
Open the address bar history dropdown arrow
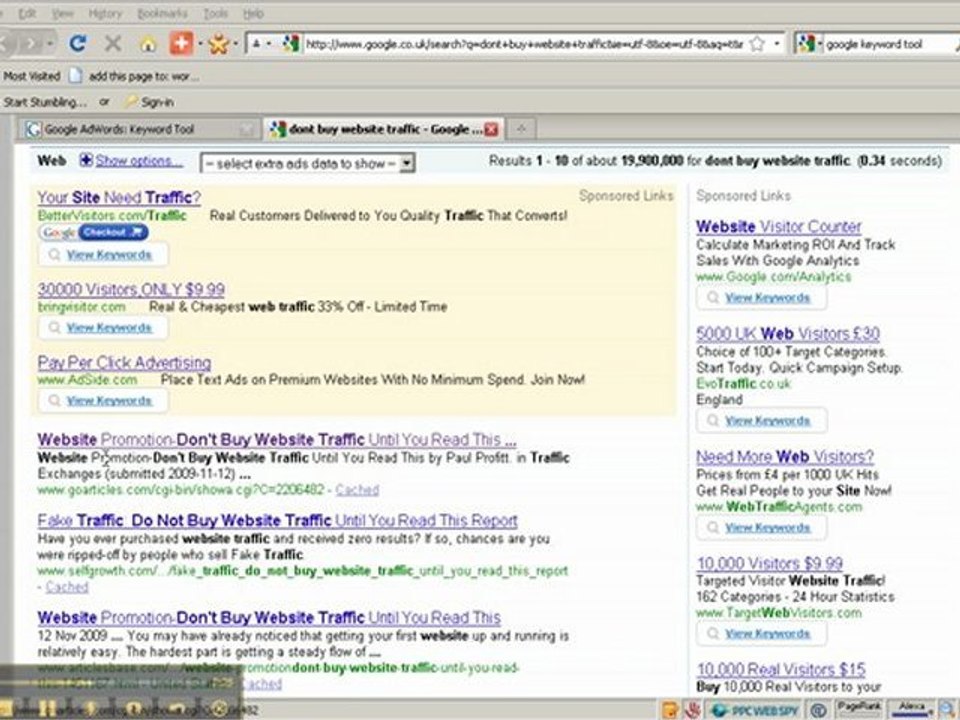[777, 43]
